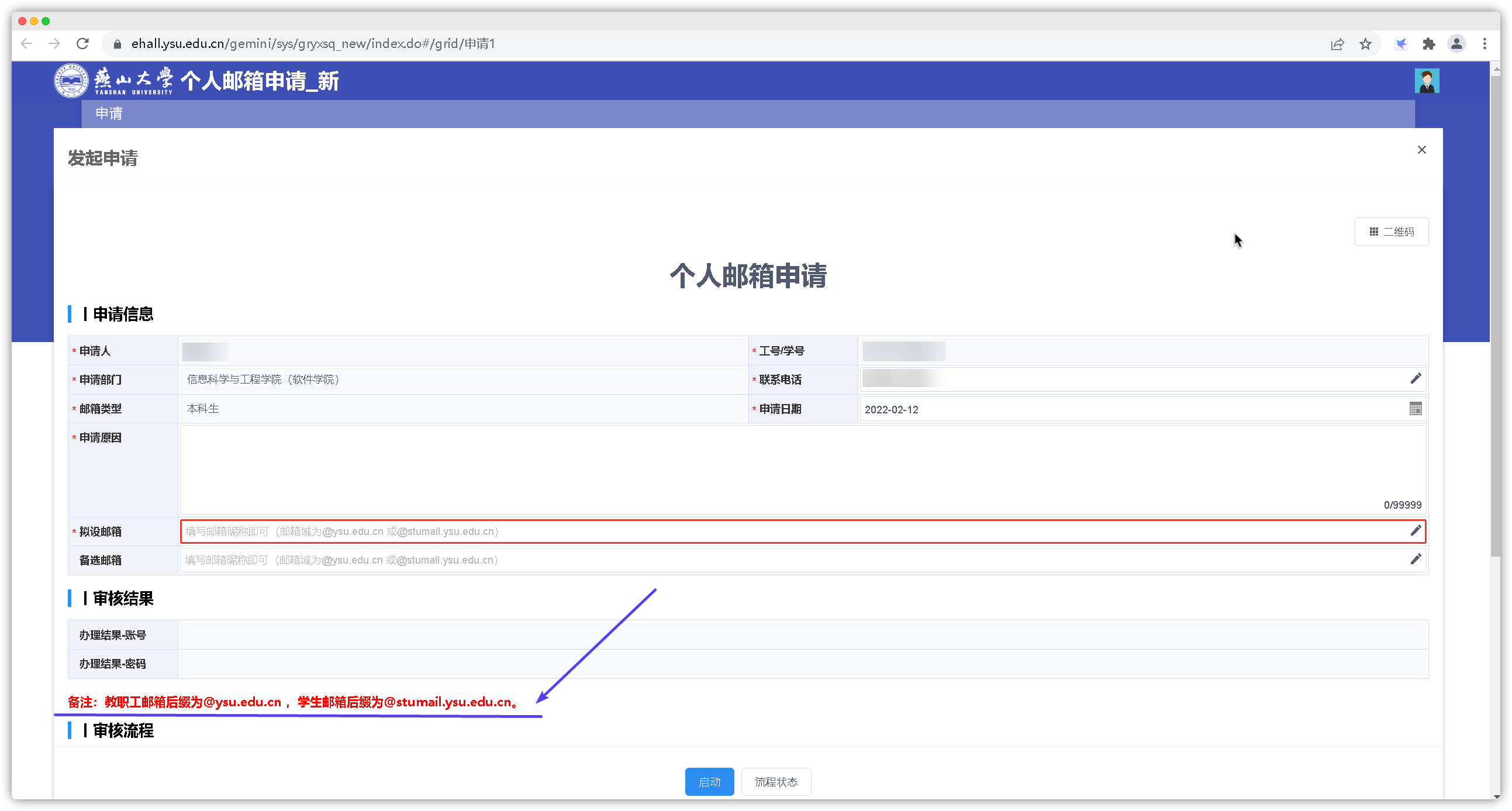Image resolution: width=1512 pixels, height=811 pixels.
Task: Switch to the 申请 tab
Action: pos(109,113)
